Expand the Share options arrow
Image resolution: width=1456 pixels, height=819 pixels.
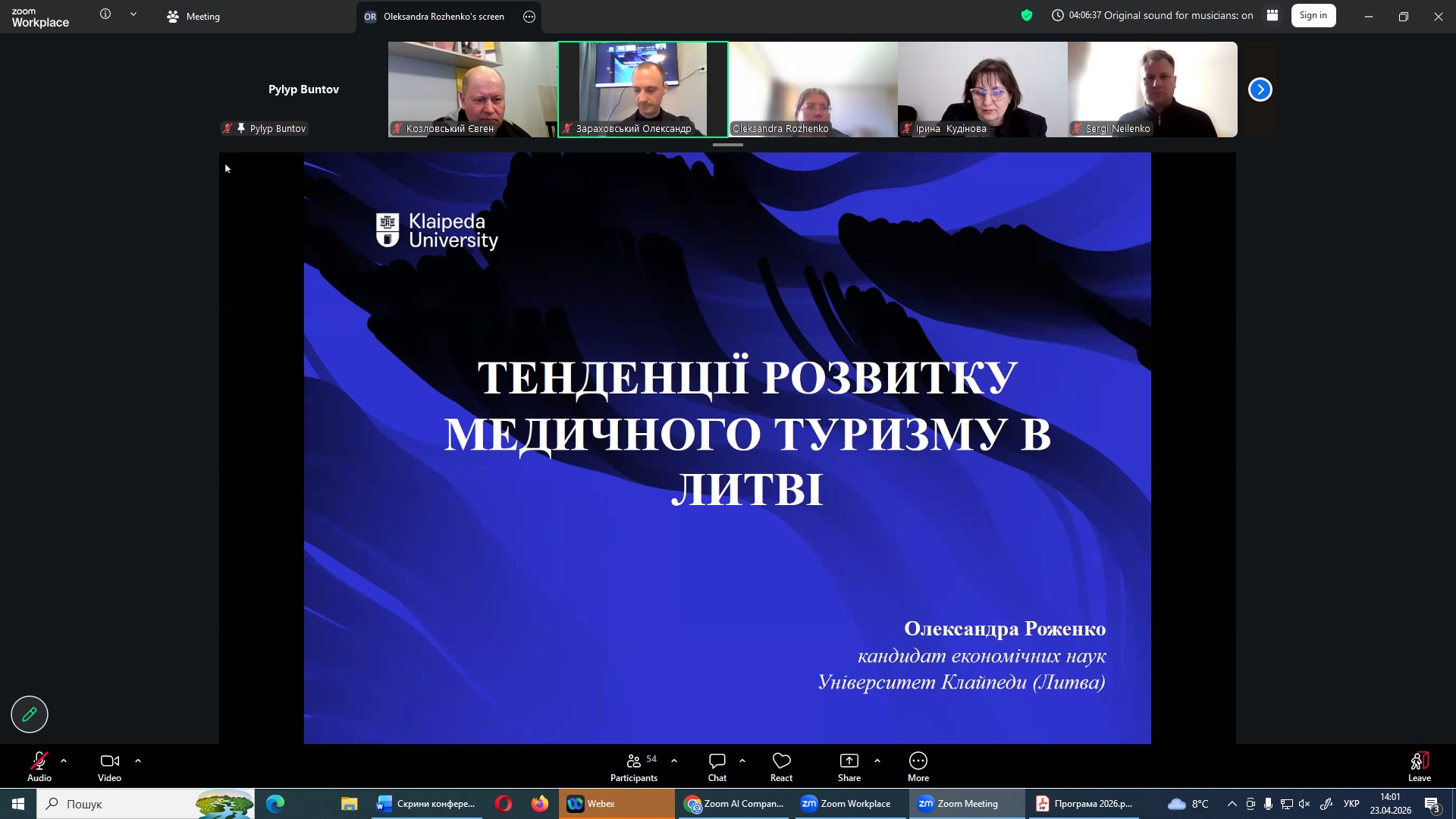pos(877,761)
